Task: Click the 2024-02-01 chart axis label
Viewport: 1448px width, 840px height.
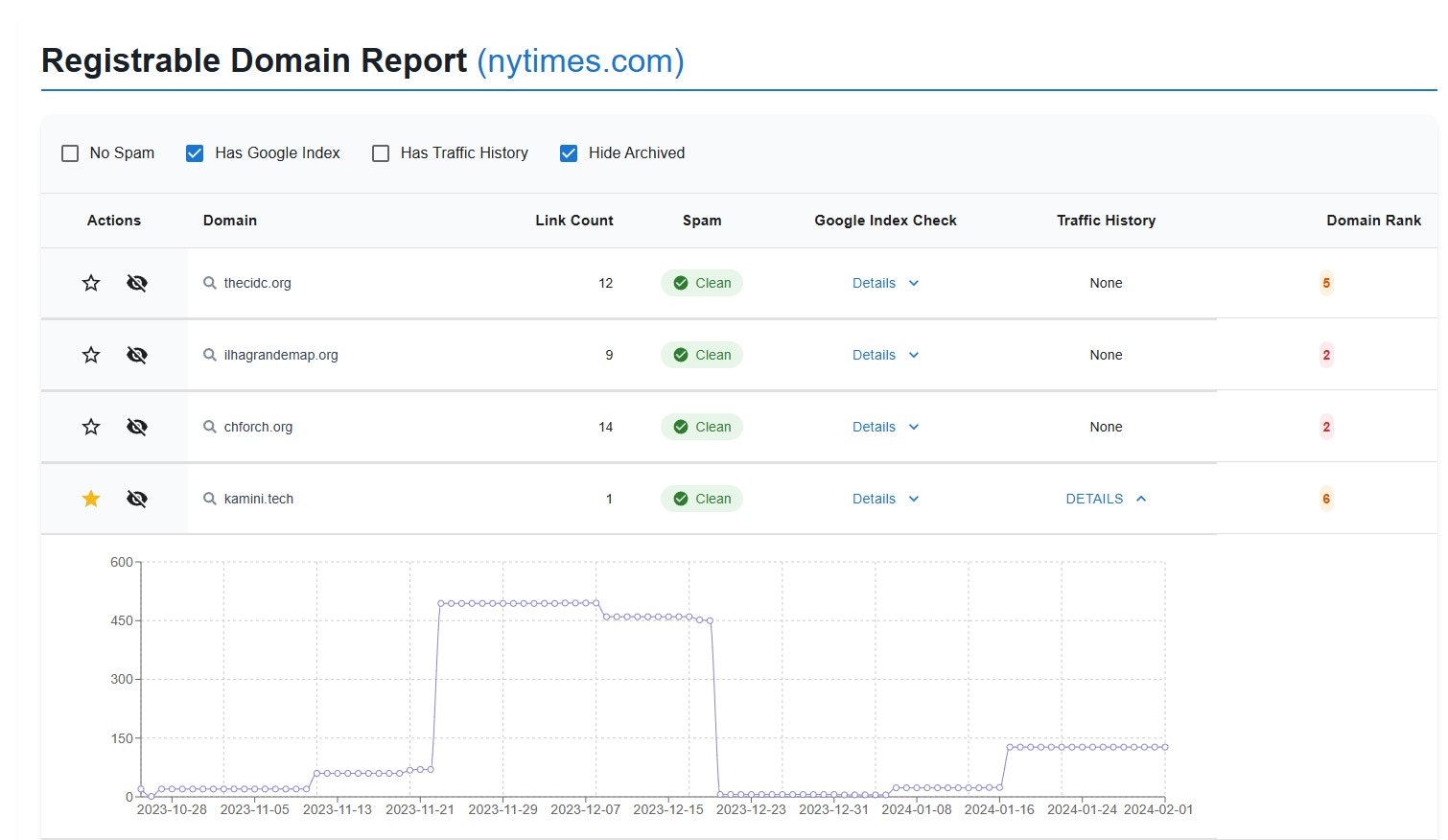Action: (x=1158, y=809)
